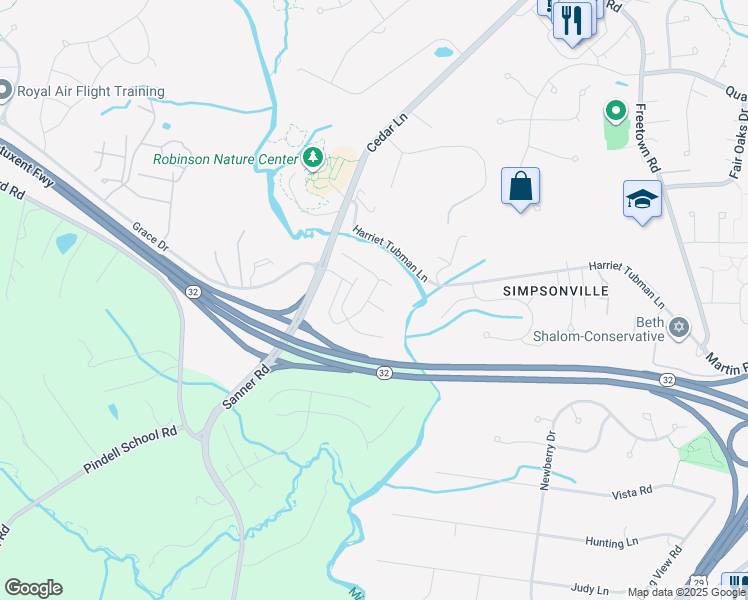Select the graduation cap school marker

point(642,201)
